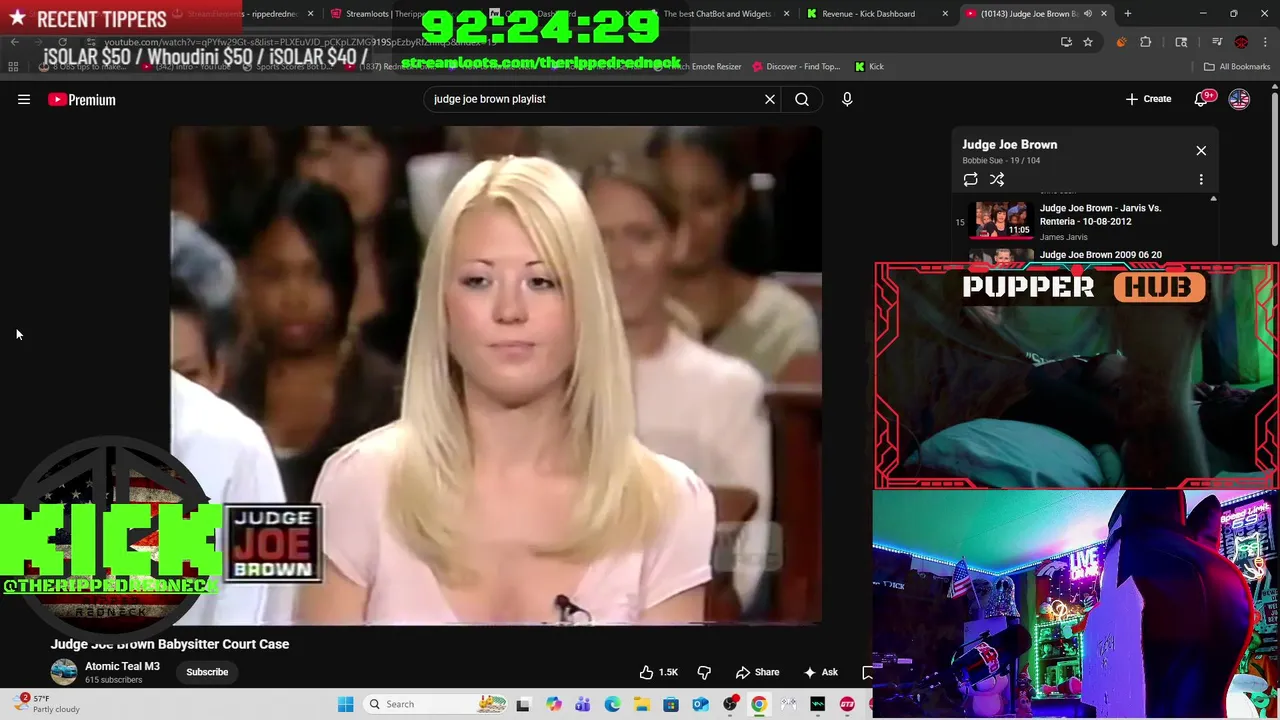This screenshot has height=720, width=1280.
Task: Open Microsoft Edge from the taskbar
Action: 612,704
